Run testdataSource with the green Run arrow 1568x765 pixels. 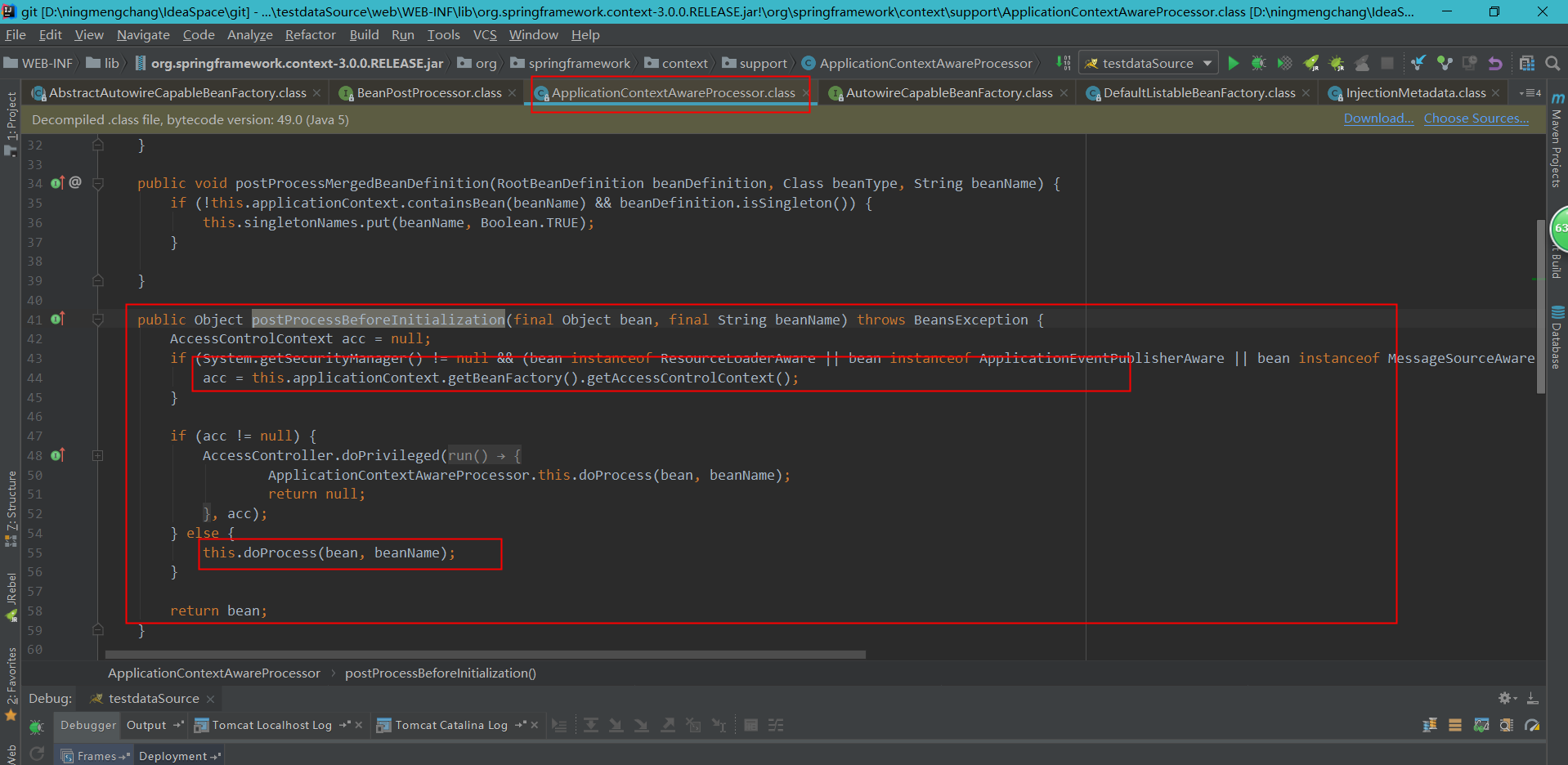[x=1234, y=62]
